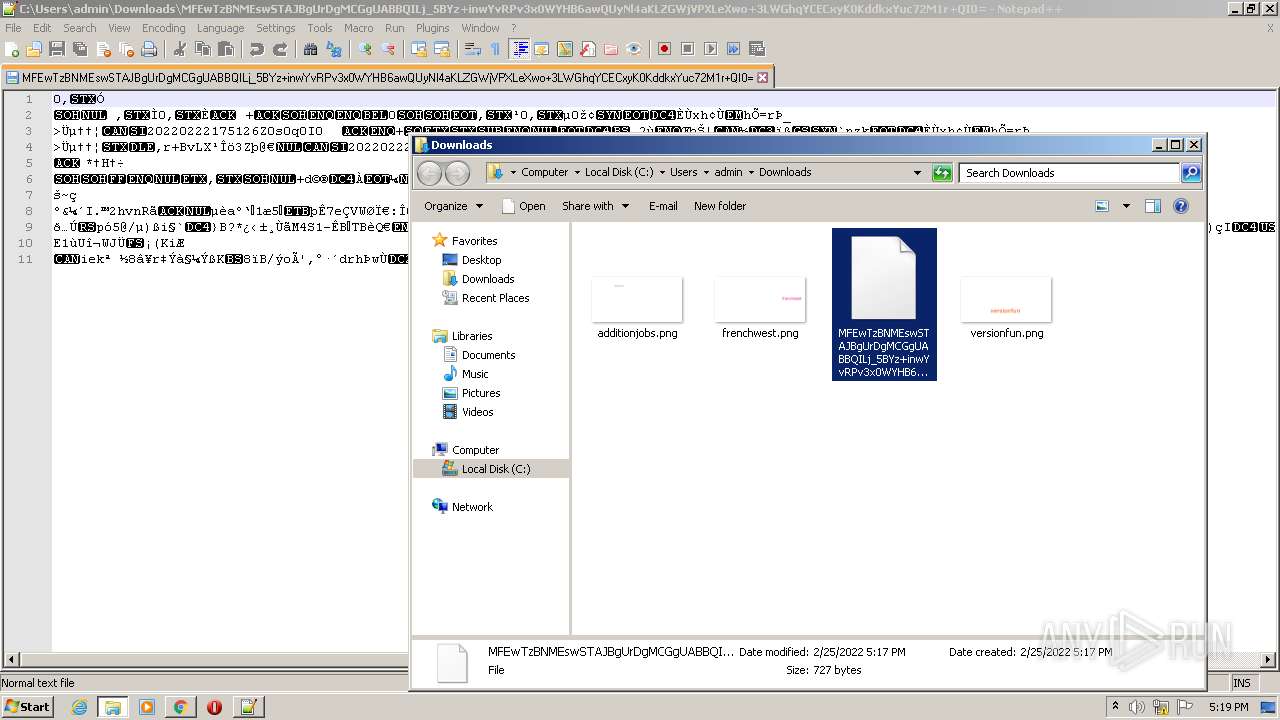
Task: Click the Save toolbar icon in Notepad++
Action: click(56, 49)
